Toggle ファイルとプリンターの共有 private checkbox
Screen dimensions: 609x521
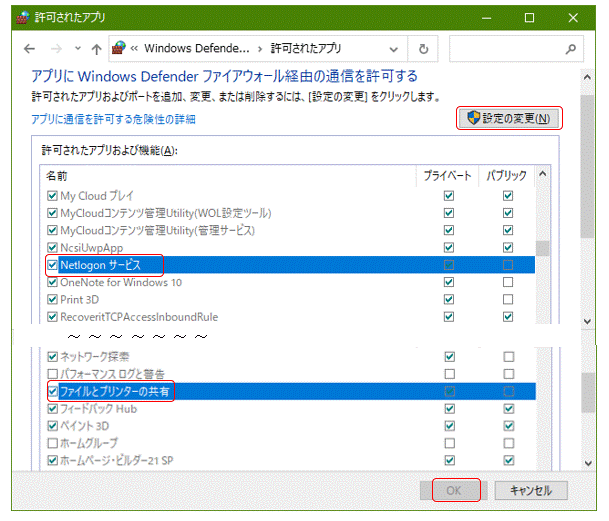(x=450, y=391)
